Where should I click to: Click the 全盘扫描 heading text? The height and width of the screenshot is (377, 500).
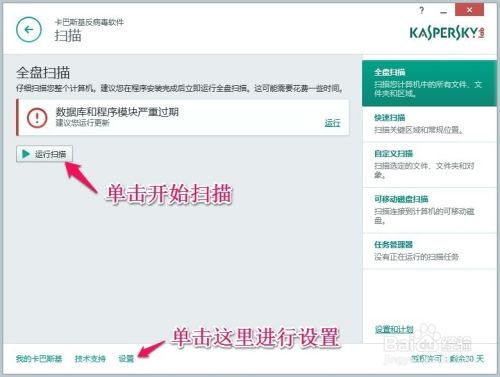pos(43,73)
